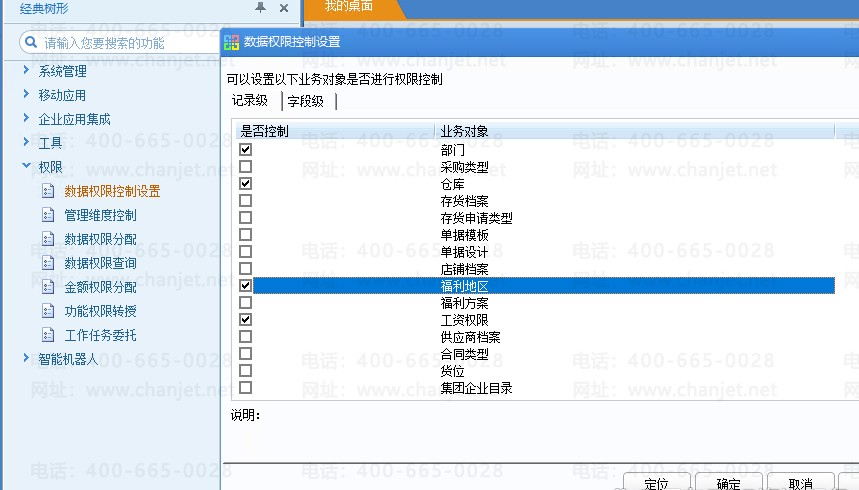The image size is (859, 490).
Task: Switch to the 字段级 tab
Action: [306, 101]
